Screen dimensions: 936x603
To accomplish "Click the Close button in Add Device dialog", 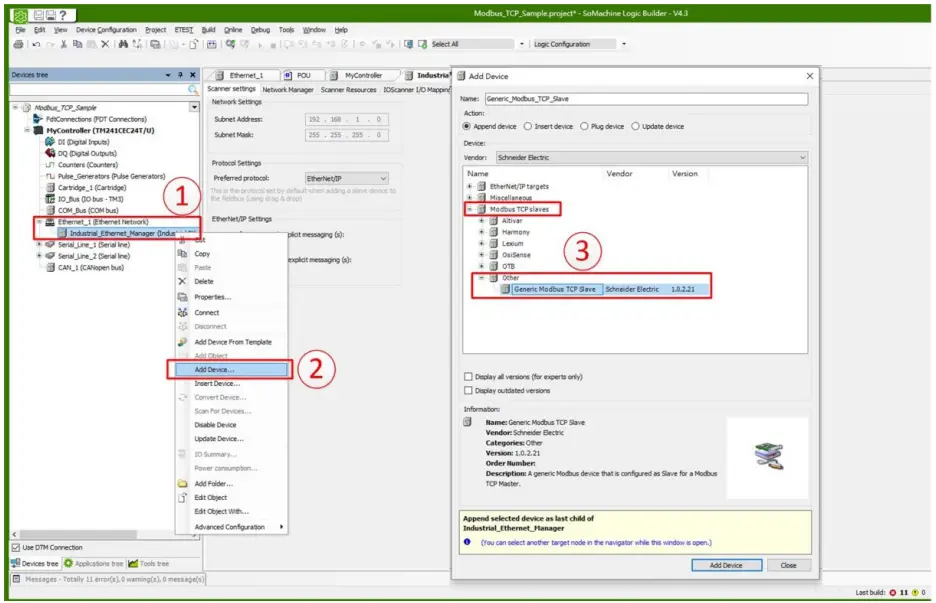I will (788, 565).
